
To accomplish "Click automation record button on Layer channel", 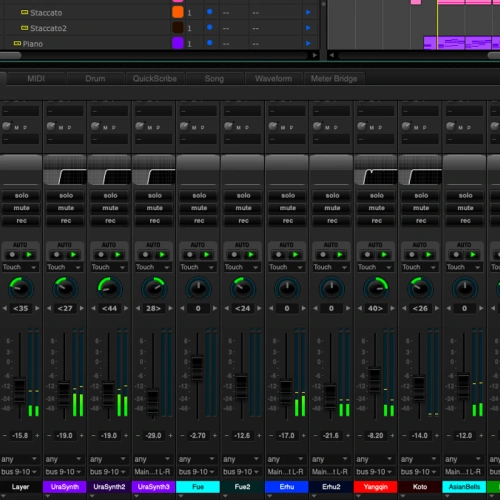I will pyautogui.click(x=12, y=255).
